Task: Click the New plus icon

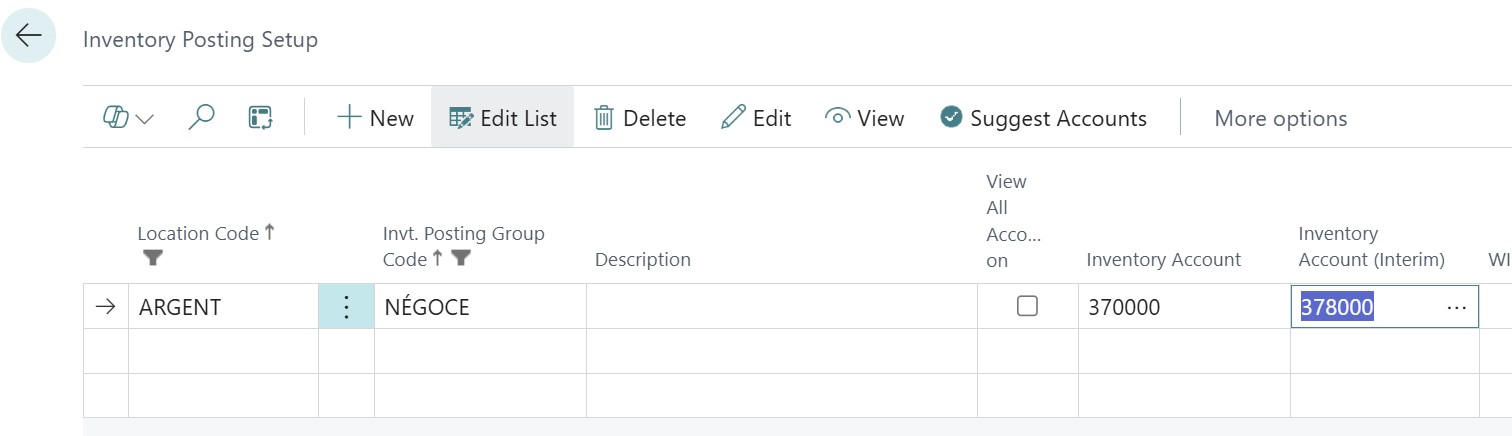Action: 349,118
